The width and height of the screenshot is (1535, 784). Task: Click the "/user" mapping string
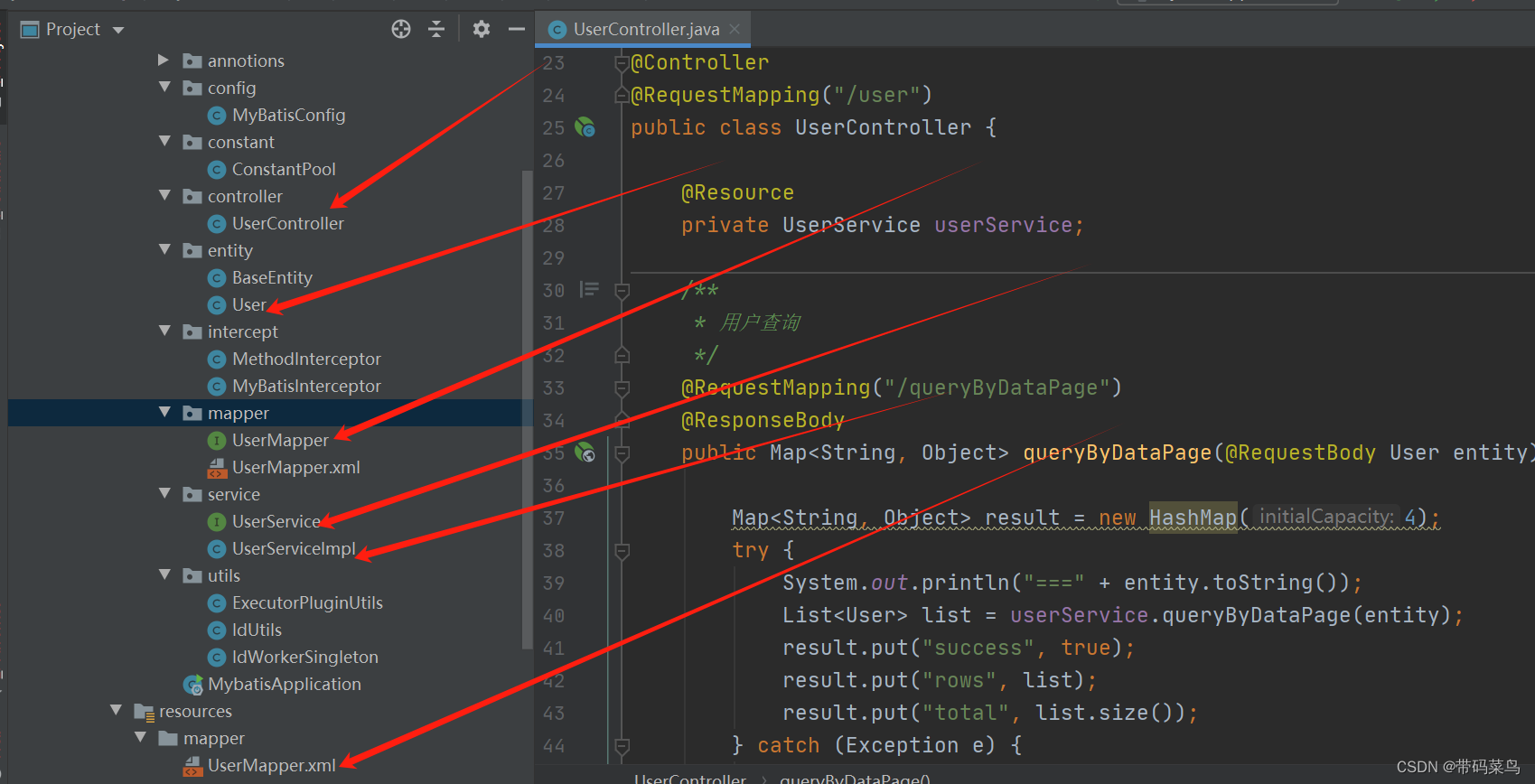(x=876, y=95)
